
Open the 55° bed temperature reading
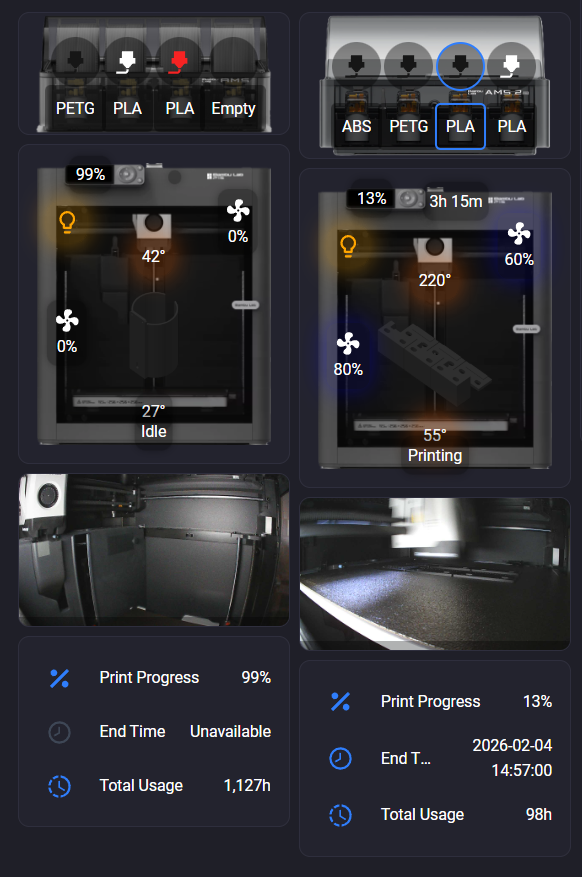434,435
